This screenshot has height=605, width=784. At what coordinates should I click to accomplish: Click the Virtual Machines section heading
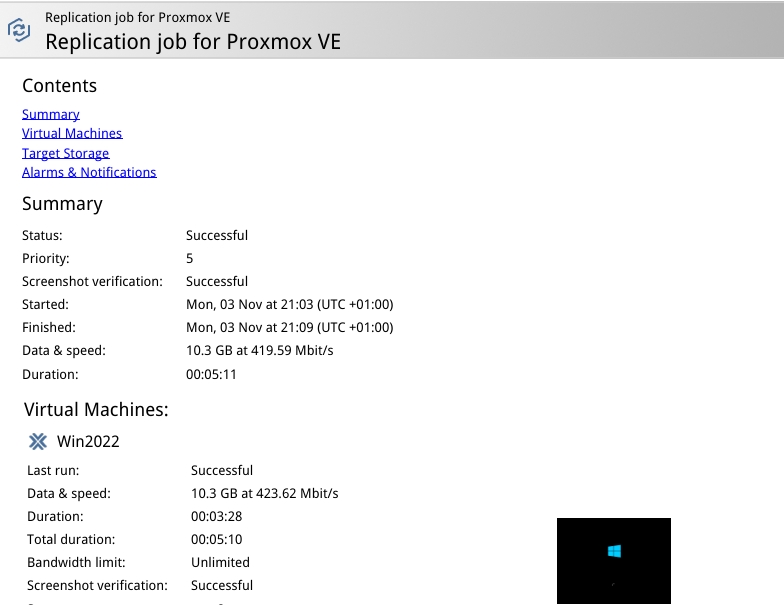point(96,409)
